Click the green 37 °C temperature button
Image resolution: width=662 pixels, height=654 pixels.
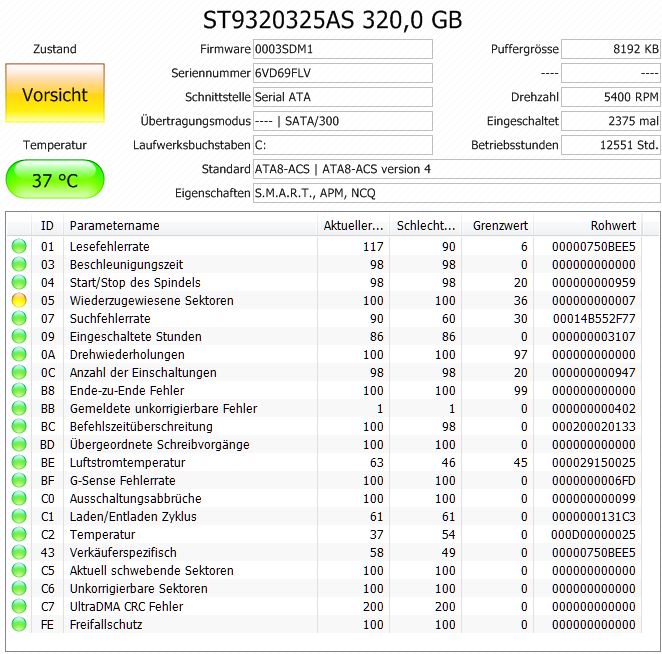point(55,179)
